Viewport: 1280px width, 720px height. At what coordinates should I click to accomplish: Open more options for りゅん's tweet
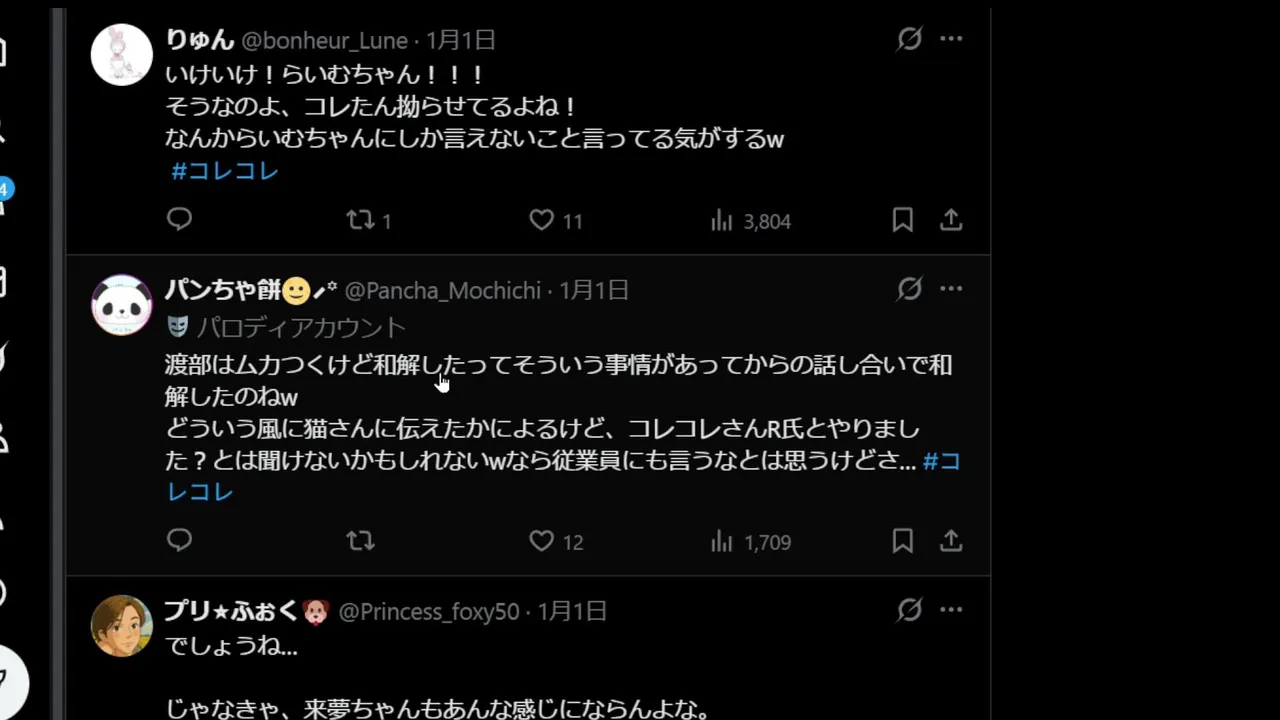click(x=951, y=39)
